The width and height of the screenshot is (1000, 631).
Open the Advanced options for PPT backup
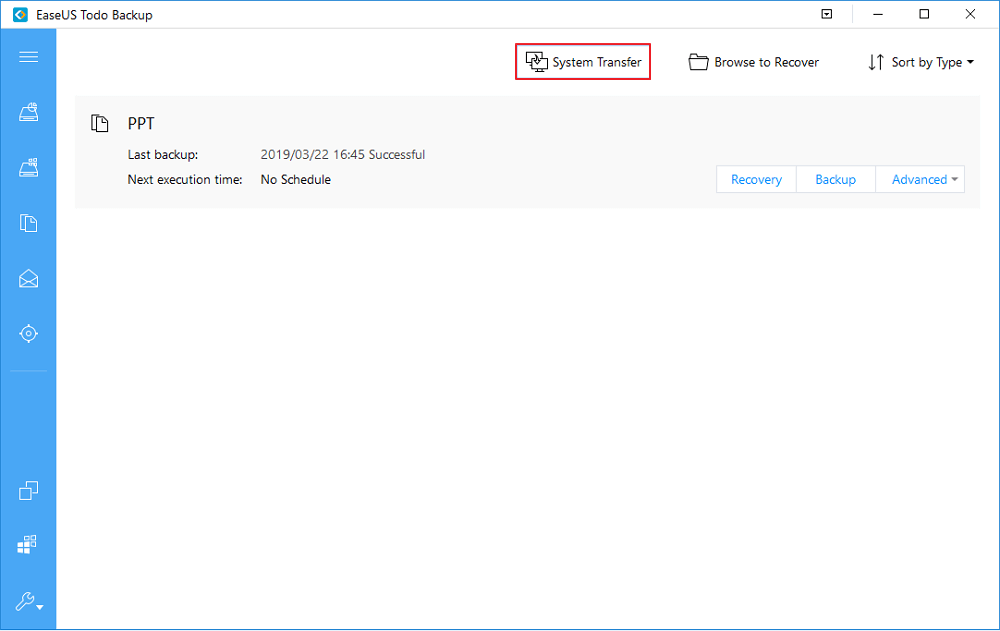point(920,179)
